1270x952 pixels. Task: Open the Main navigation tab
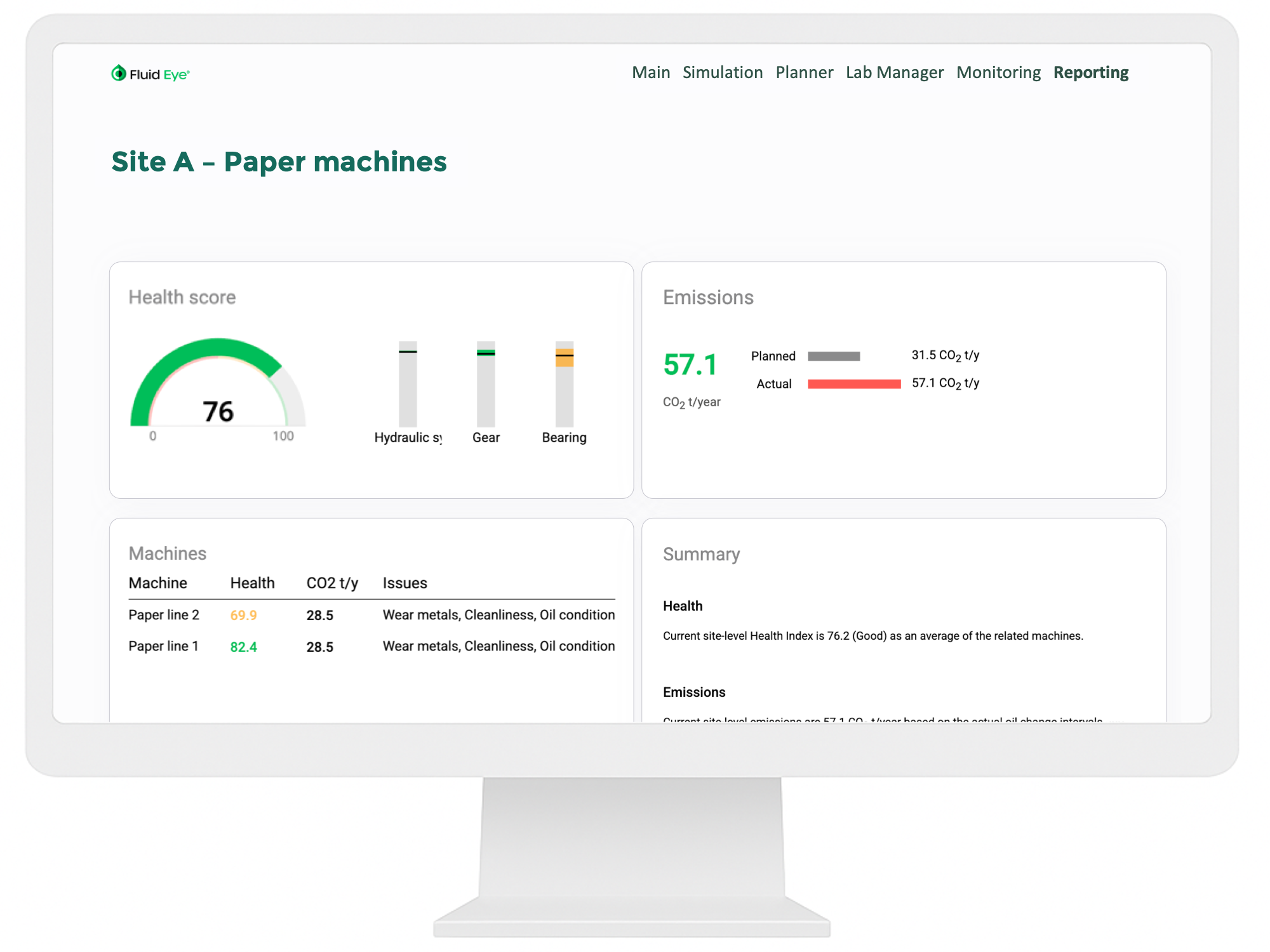click(x=650, y=73)
